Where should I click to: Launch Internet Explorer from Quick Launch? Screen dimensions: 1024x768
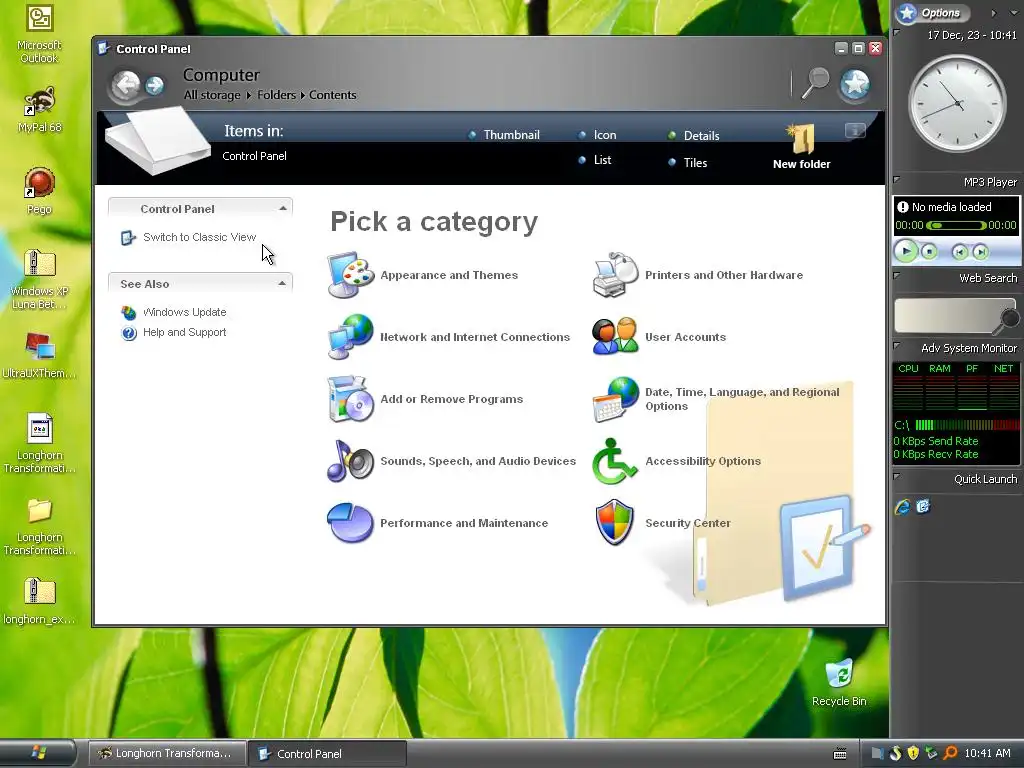(903, 506)
